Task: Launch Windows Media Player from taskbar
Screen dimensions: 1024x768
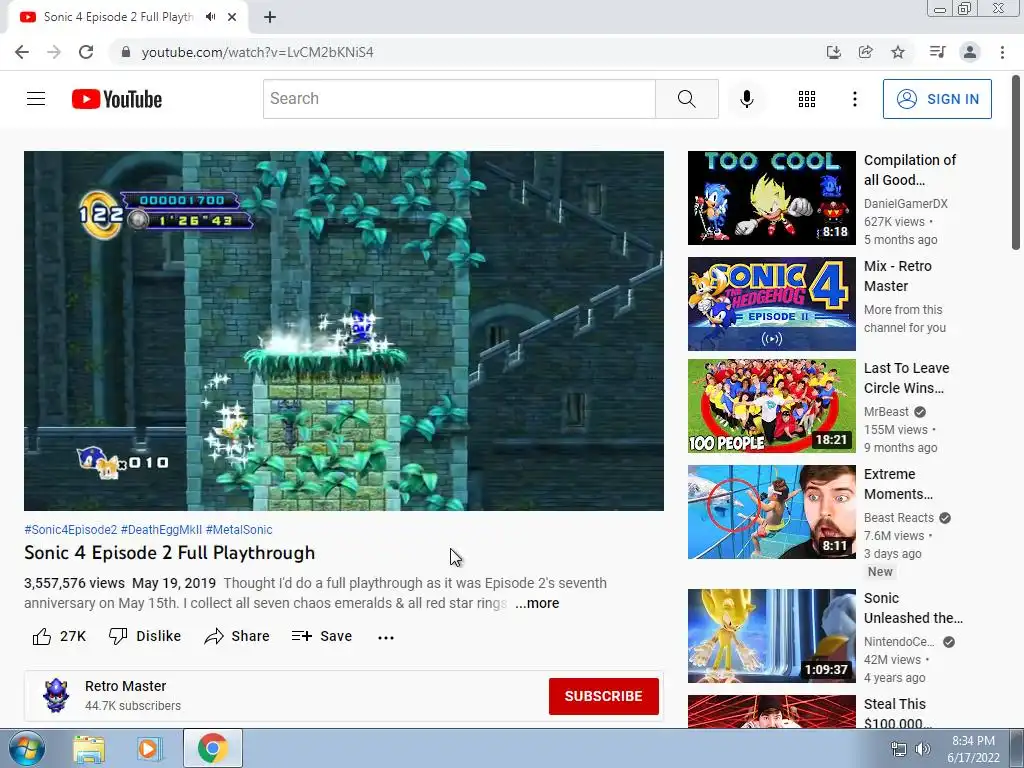Action: 149,749
